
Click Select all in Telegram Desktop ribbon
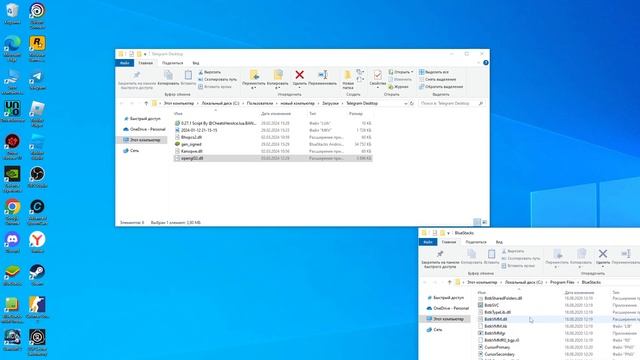coord(434,72)
